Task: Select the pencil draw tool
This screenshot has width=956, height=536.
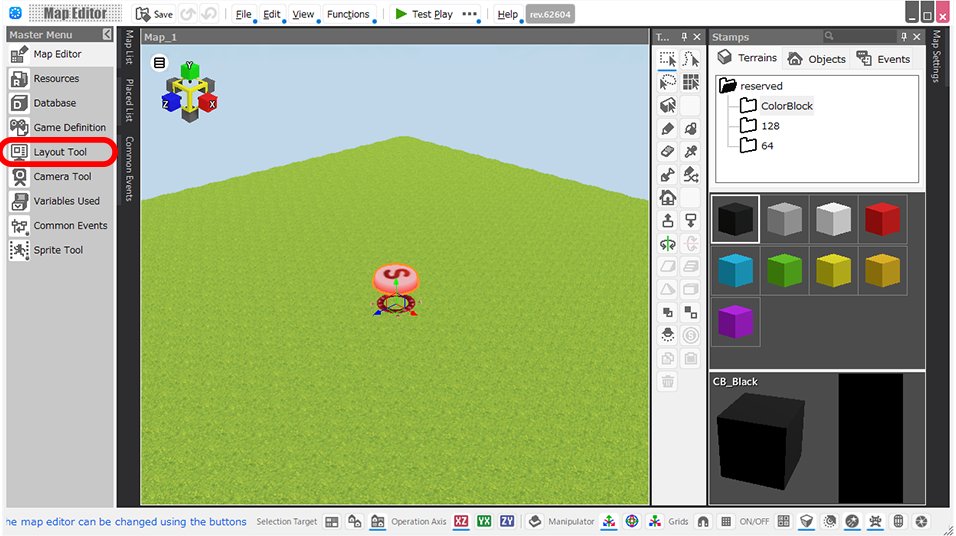Action: [x=668, y=129]
